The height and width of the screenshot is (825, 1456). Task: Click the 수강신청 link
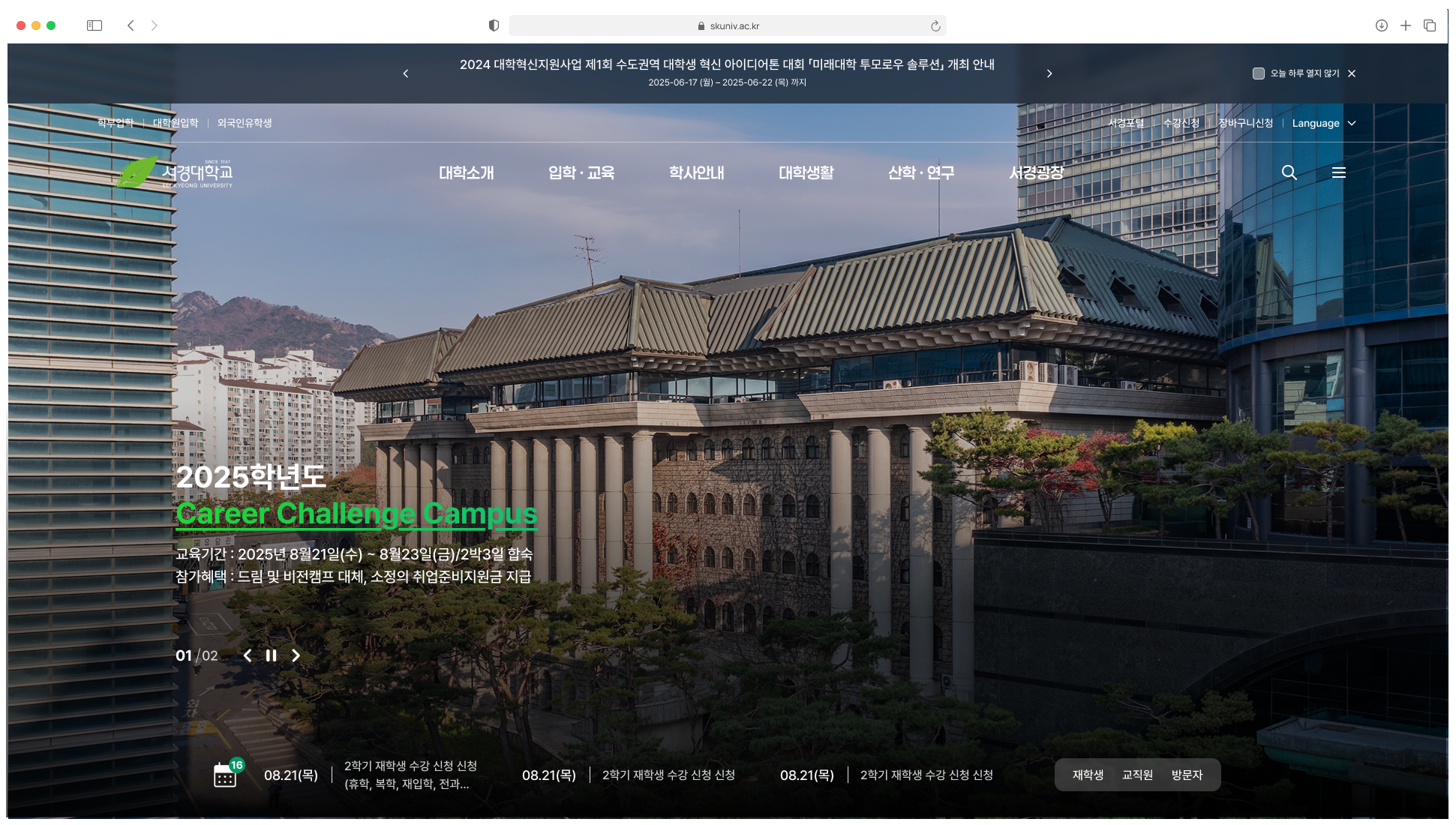pos(1181,123)
